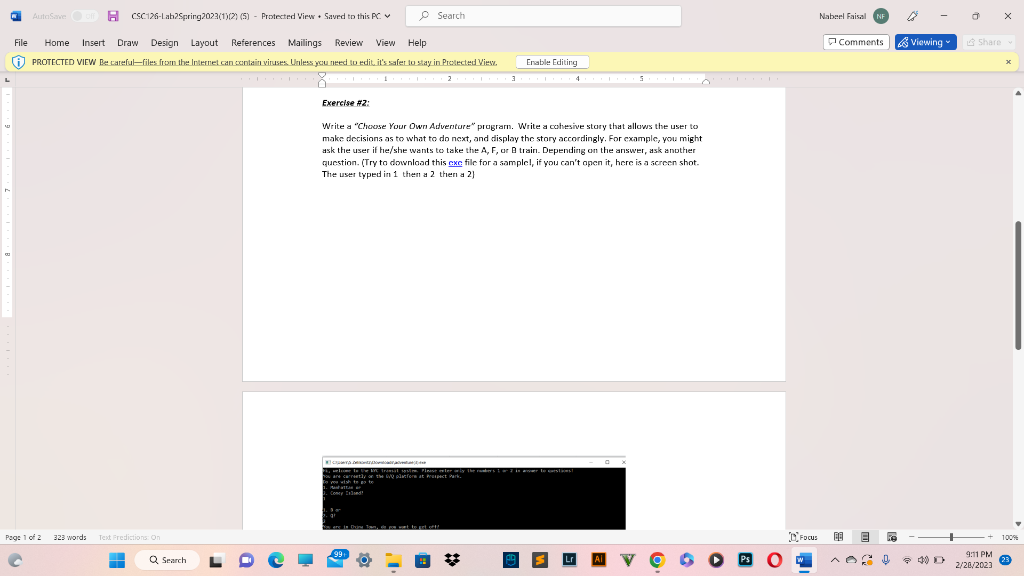Open the File menu
The height and width of the screenshot is (576, 1024).
coord(19,43)
